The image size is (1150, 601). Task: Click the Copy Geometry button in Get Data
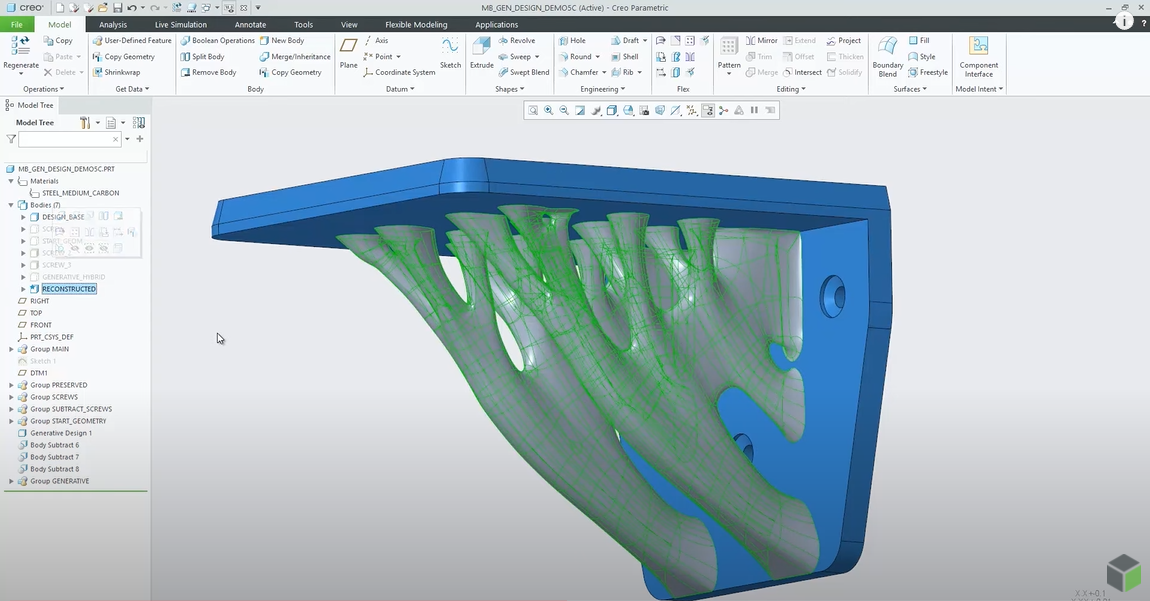[123, 57]
